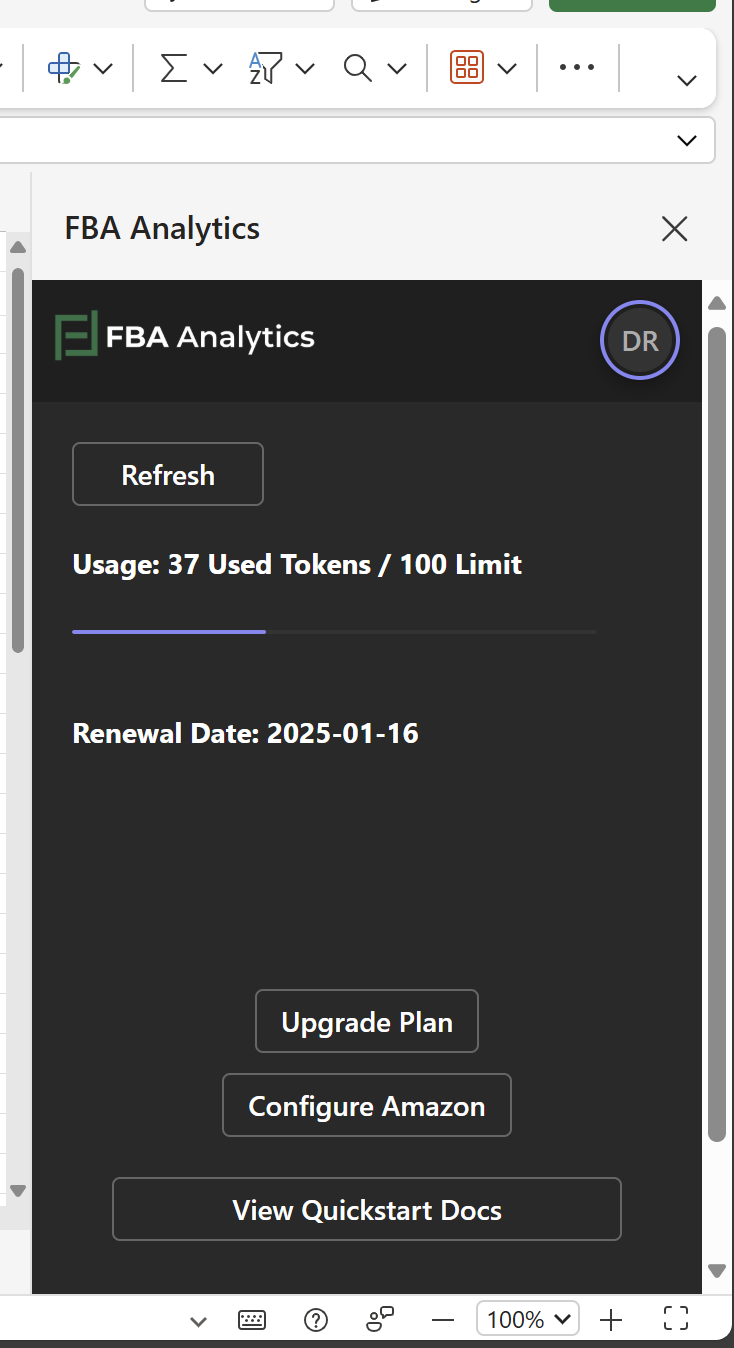Viewport: 734px width, 1348px height.
Task: Open the feedback icon in the status bar
Action: tap(380, 1320)
